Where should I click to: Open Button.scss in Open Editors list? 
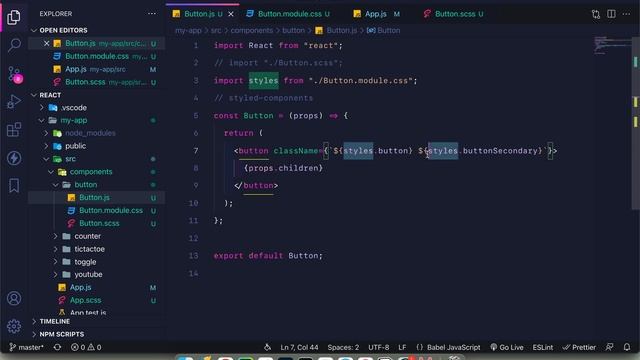coord(96,82)
